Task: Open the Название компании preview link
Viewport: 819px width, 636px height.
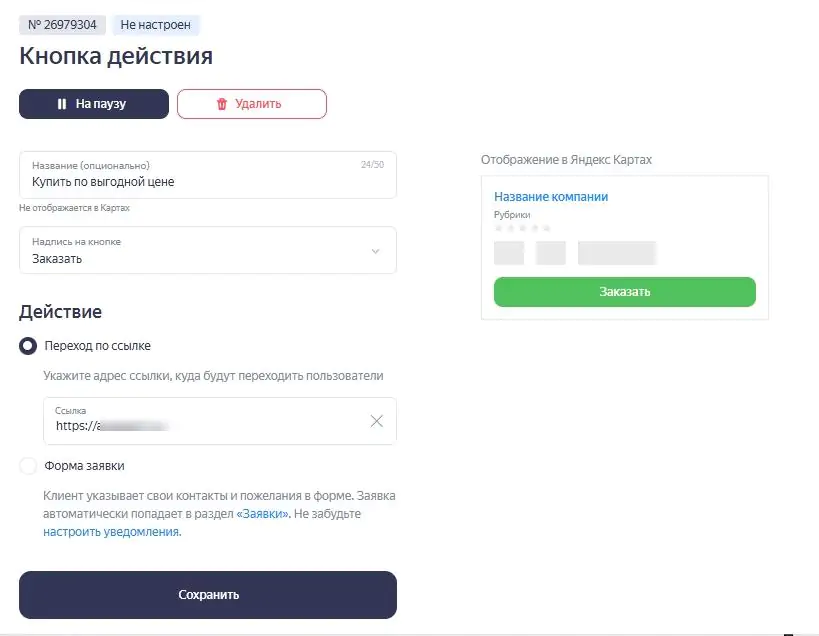Action: 551,197
